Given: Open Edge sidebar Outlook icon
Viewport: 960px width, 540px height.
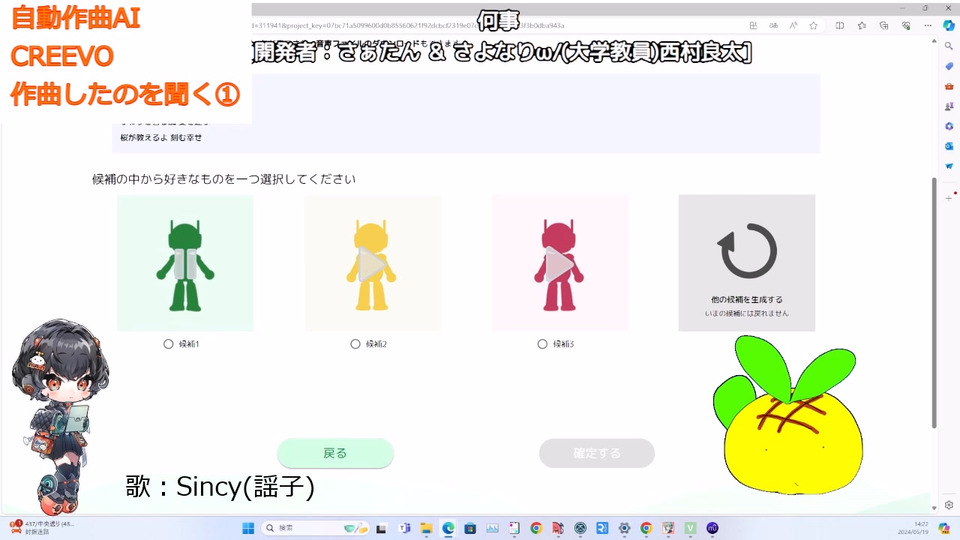Looking at the screenshot, I should pyautogui.click(x=948, y=146).
